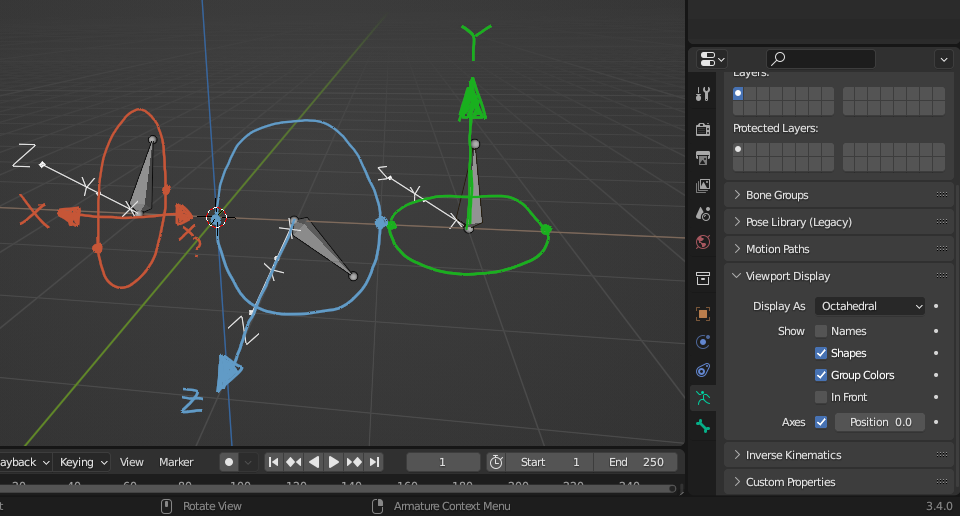Click the Viewport Display panel grip icon
Viewport: 960px width, 516px height.
[942, 276]
